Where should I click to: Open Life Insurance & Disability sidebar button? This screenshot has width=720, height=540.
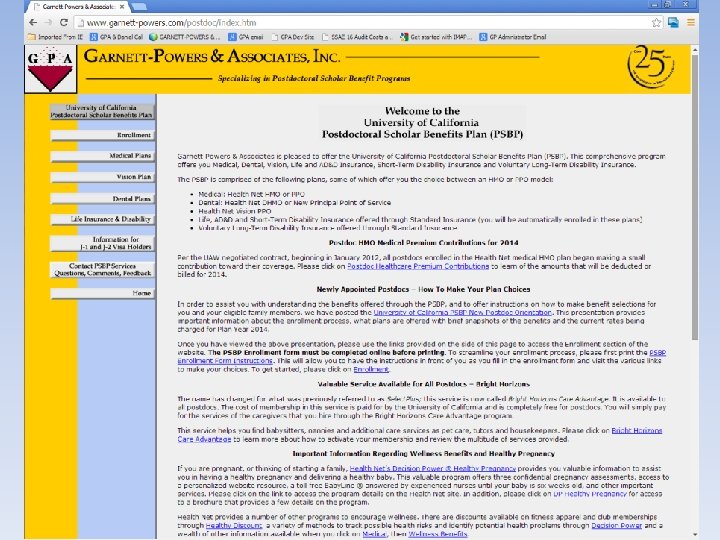pyautogui.click(x=102, y=219)
